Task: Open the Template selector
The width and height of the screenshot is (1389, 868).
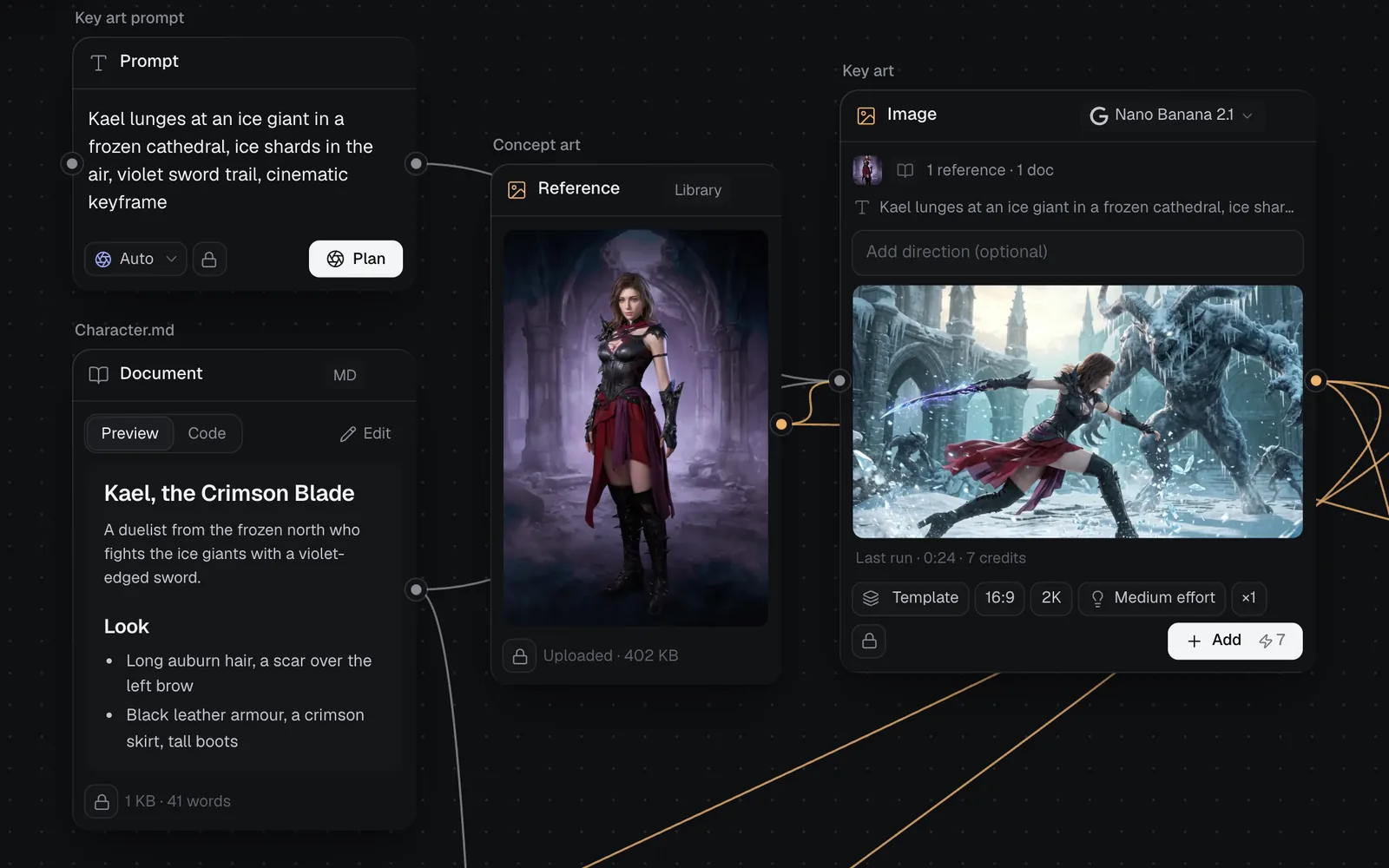Action: [x=911, y=598]
